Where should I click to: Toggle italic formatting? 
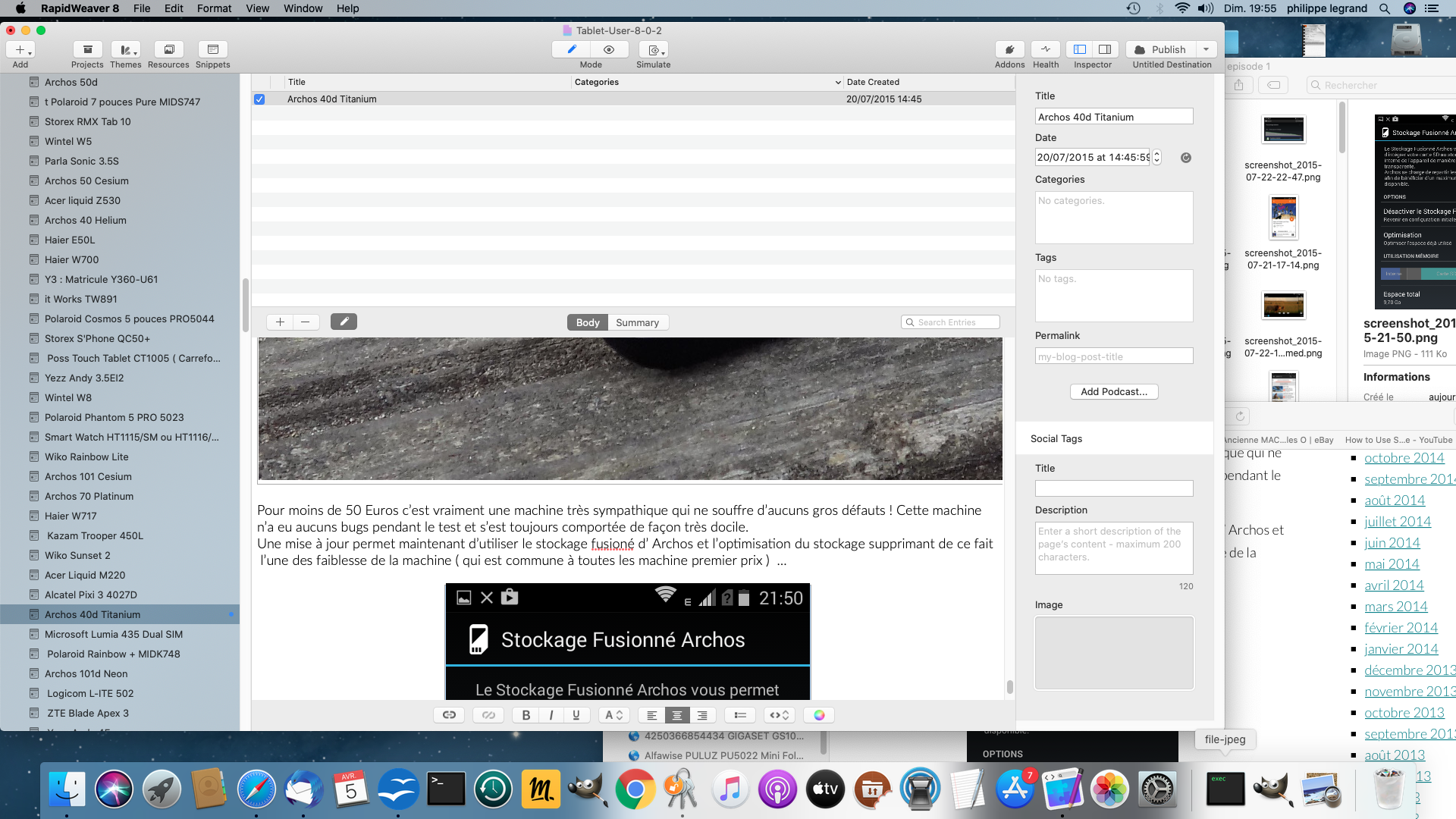551,715
